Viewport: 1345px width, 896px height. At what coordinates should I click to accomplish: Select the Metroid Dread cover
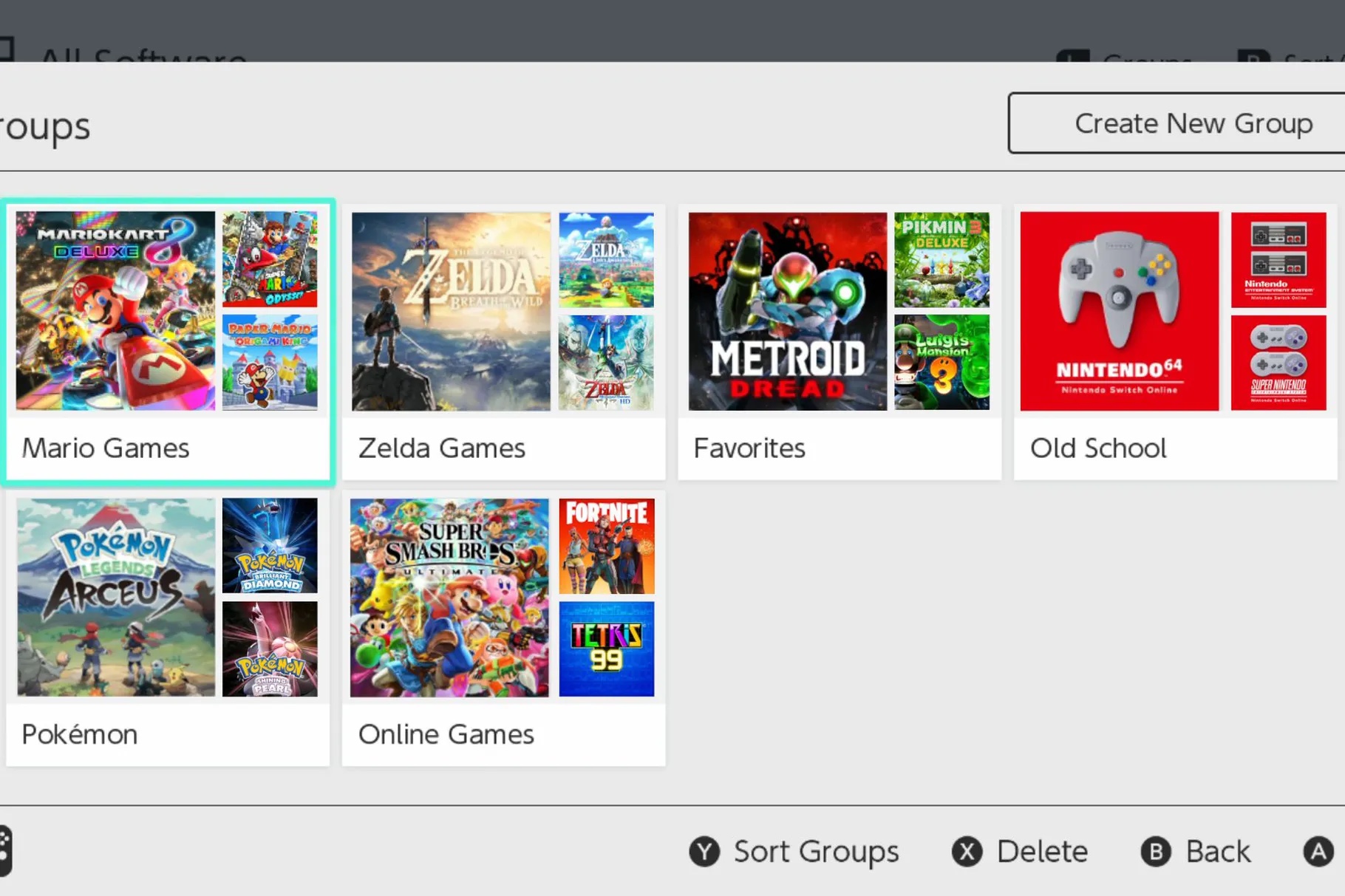[x=788, y=311]
